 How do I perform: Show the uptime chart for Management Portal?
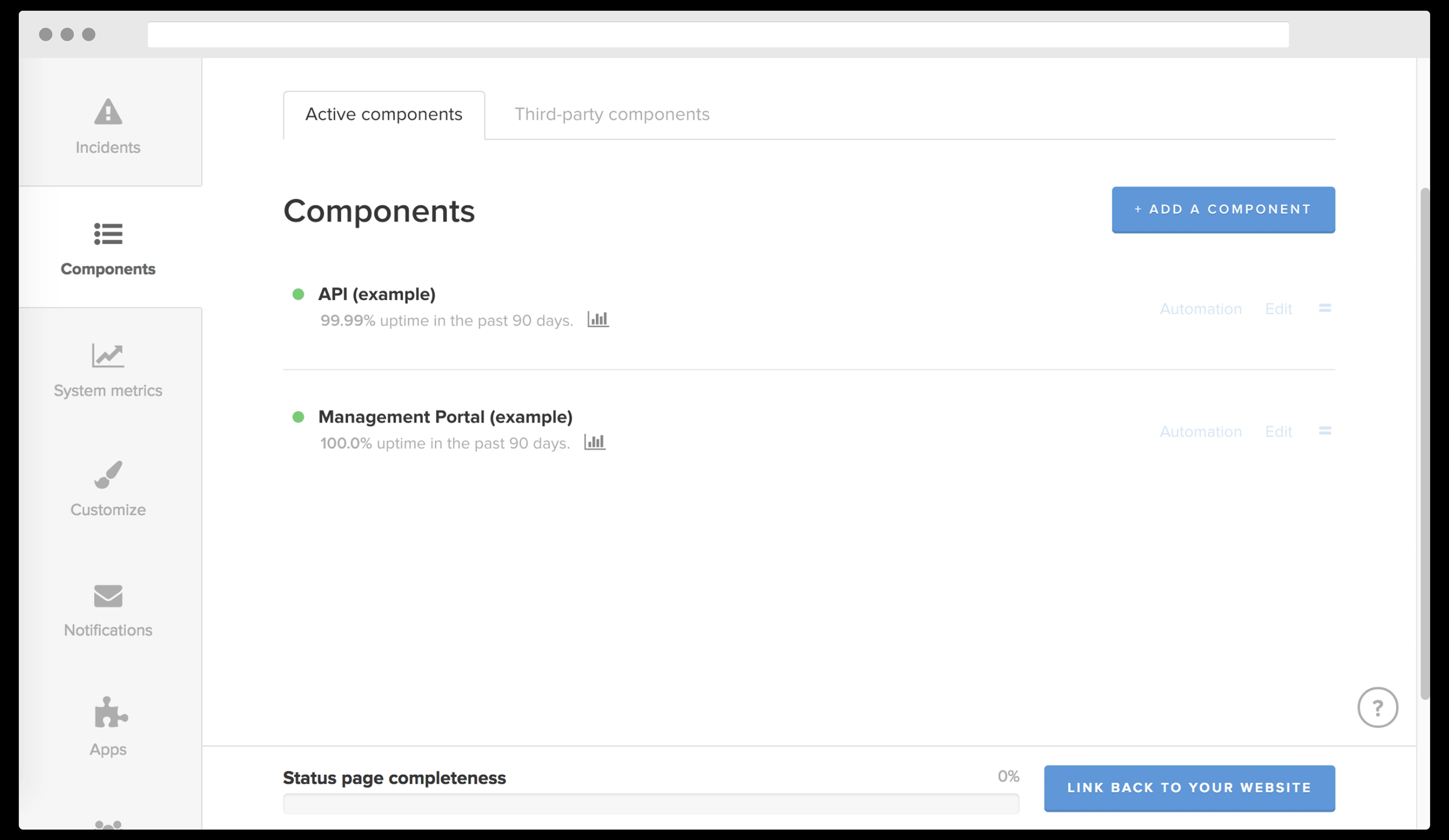click(594, 442)
